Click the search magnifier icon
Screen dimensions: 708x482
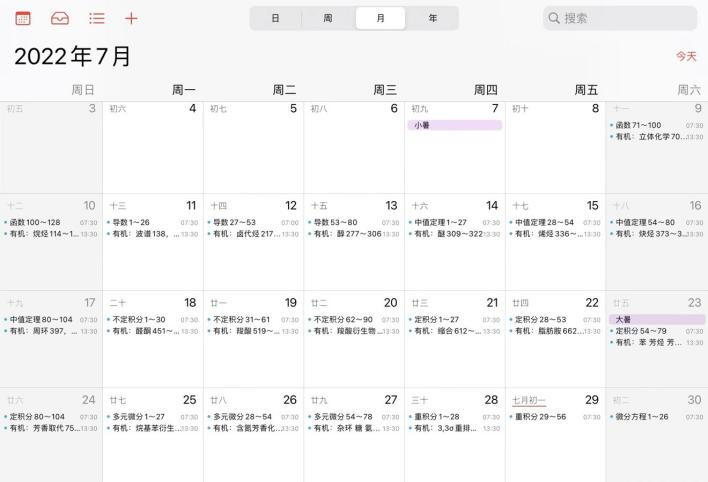(x=555, y=18)
